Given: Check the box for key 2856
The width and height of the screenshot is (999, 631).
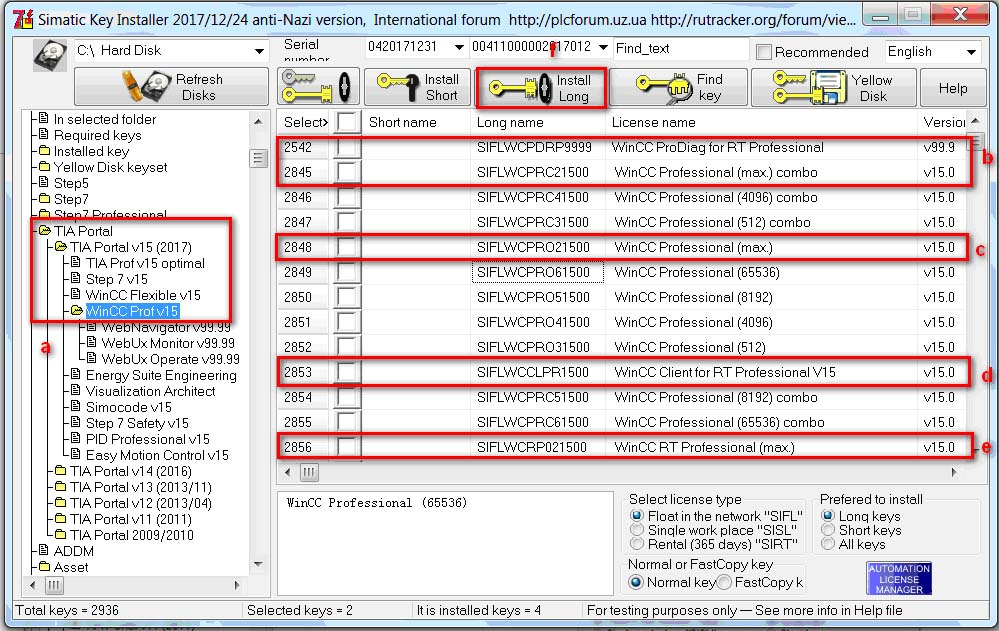Looking at the screenshot, I should tap(347, 447).
